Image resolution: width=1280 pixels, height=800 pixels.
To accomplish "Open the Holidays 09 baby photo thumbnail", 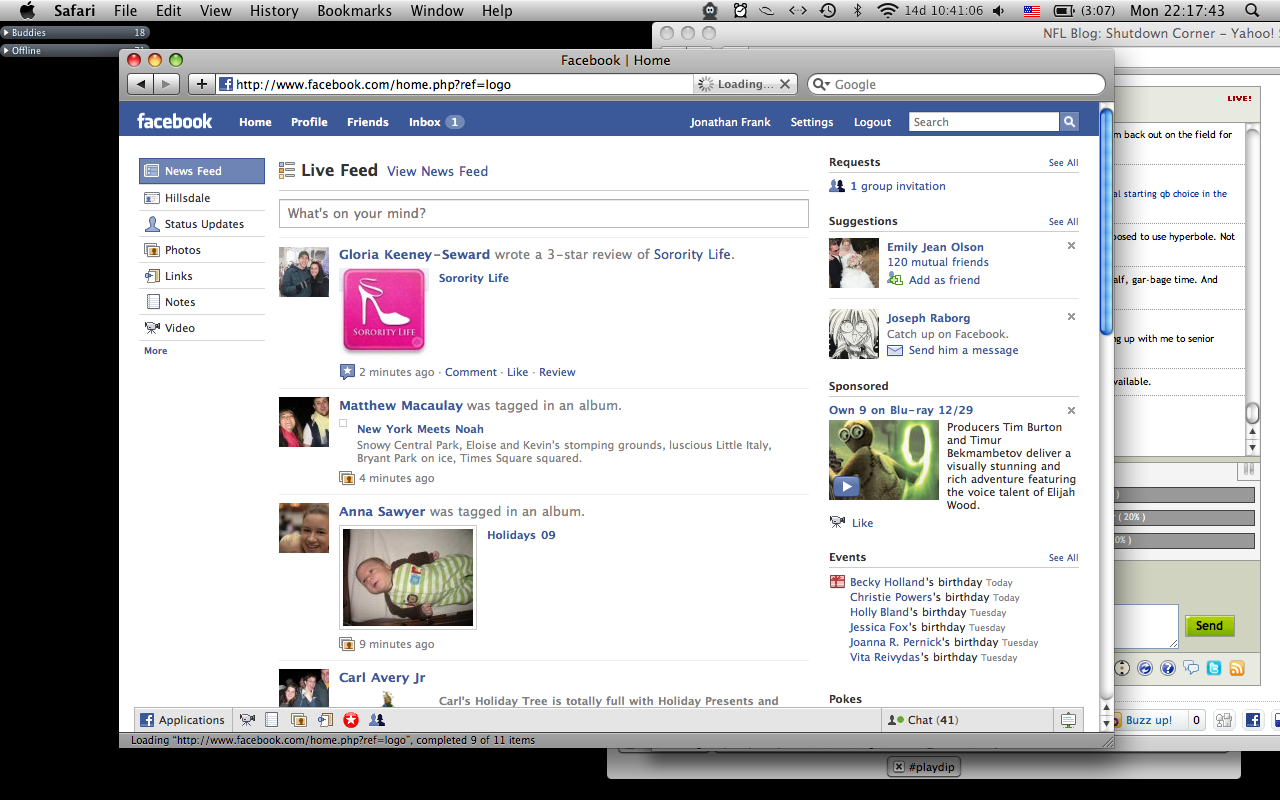I will (408, 578).
